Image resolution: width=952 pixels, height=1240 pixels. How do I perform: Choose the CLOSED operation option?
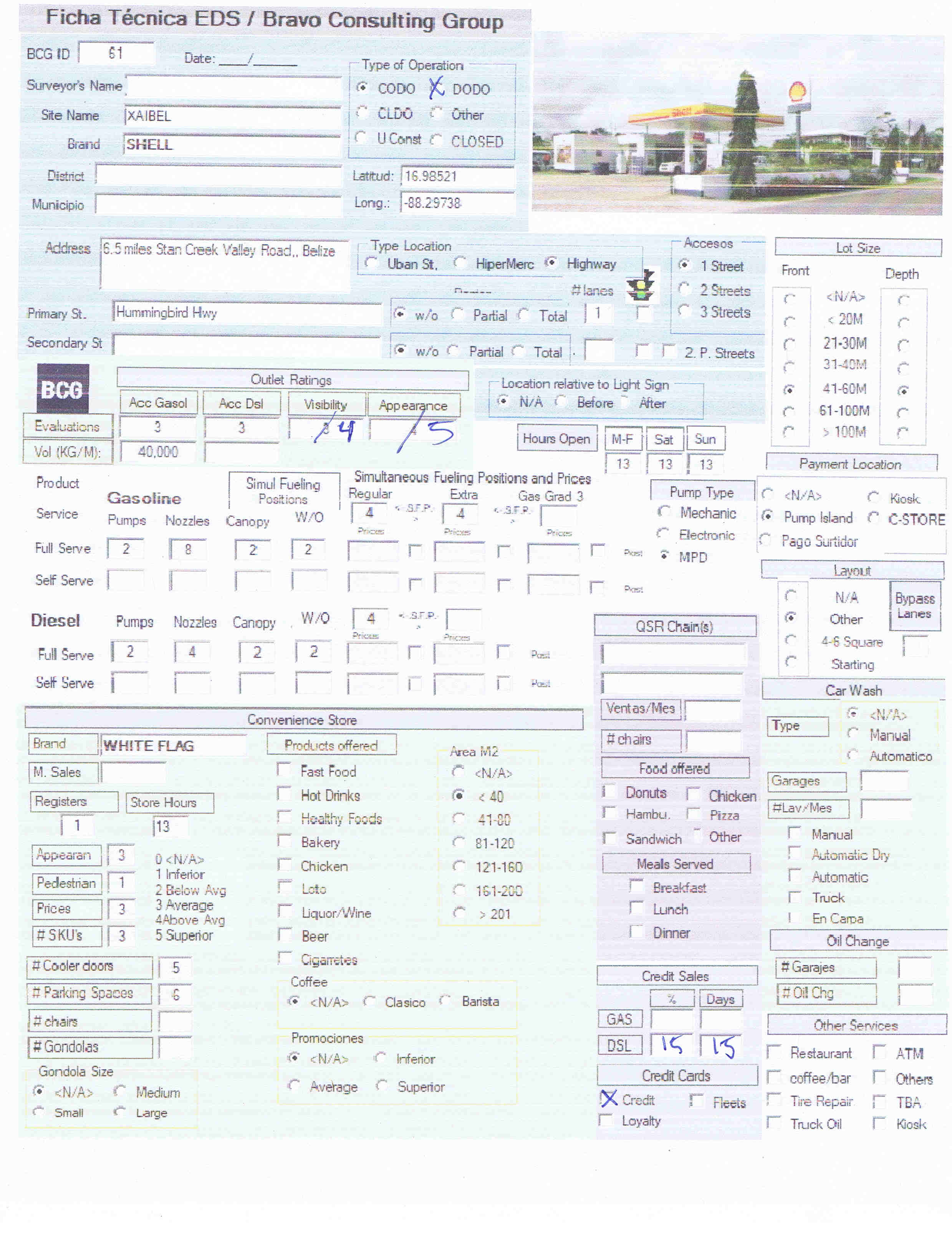pos(436,140)
